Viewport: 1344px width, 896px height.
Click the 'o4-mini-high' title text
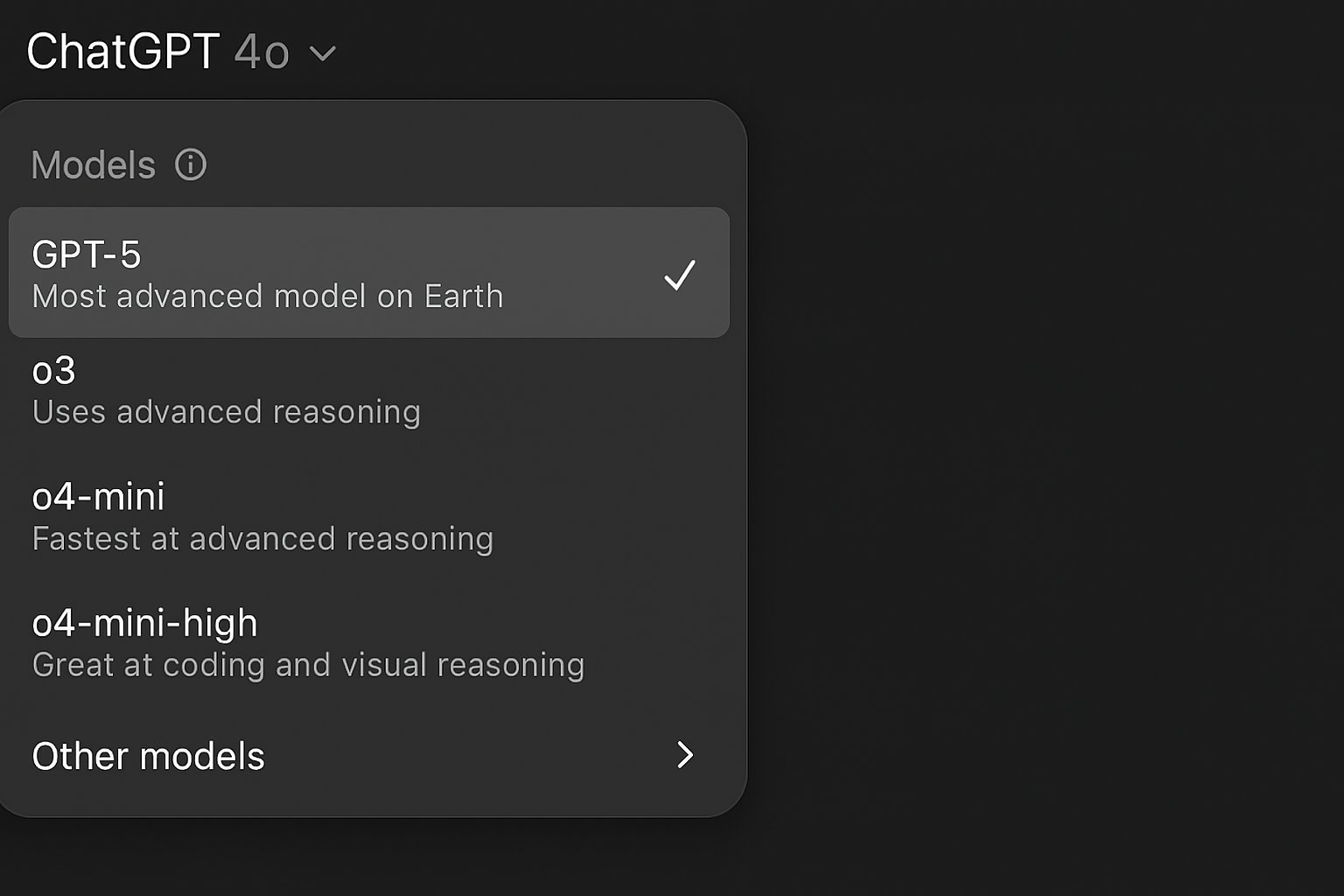click(145, 624)
